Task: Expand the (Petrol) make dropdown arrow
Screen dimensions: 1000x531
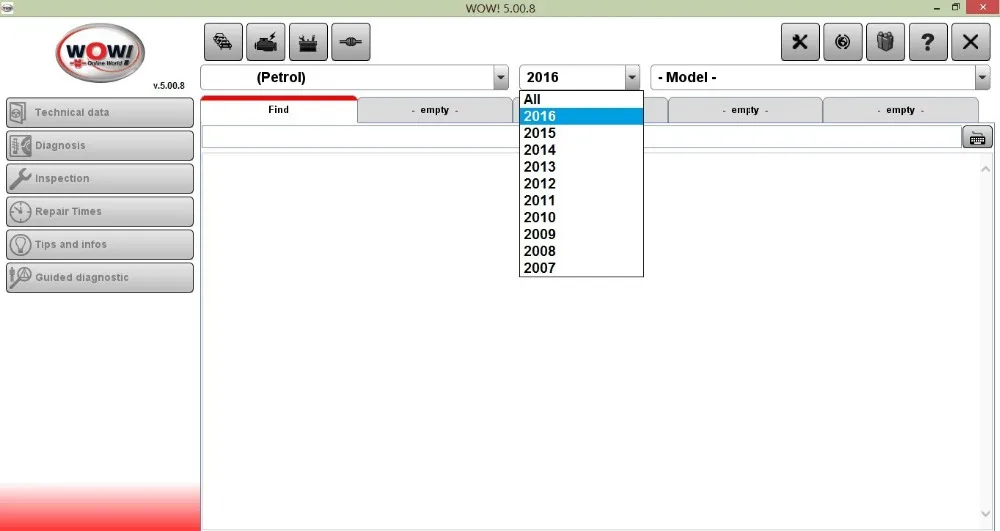Action: point(501,78)
